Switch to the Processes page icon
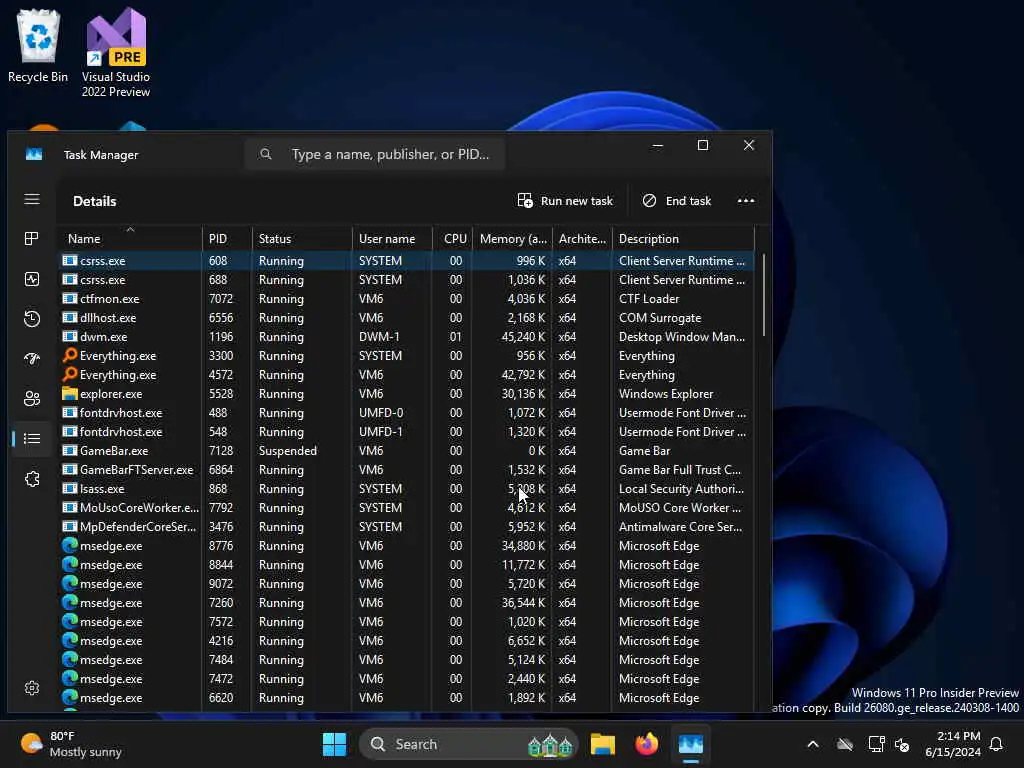 31,239
